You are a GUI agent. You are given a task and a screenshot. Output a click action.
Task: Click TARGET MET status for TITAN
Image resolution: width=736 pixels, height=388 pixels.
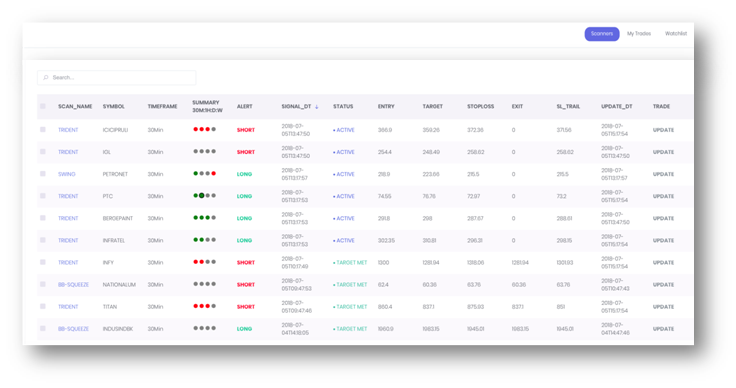(350, 307)
